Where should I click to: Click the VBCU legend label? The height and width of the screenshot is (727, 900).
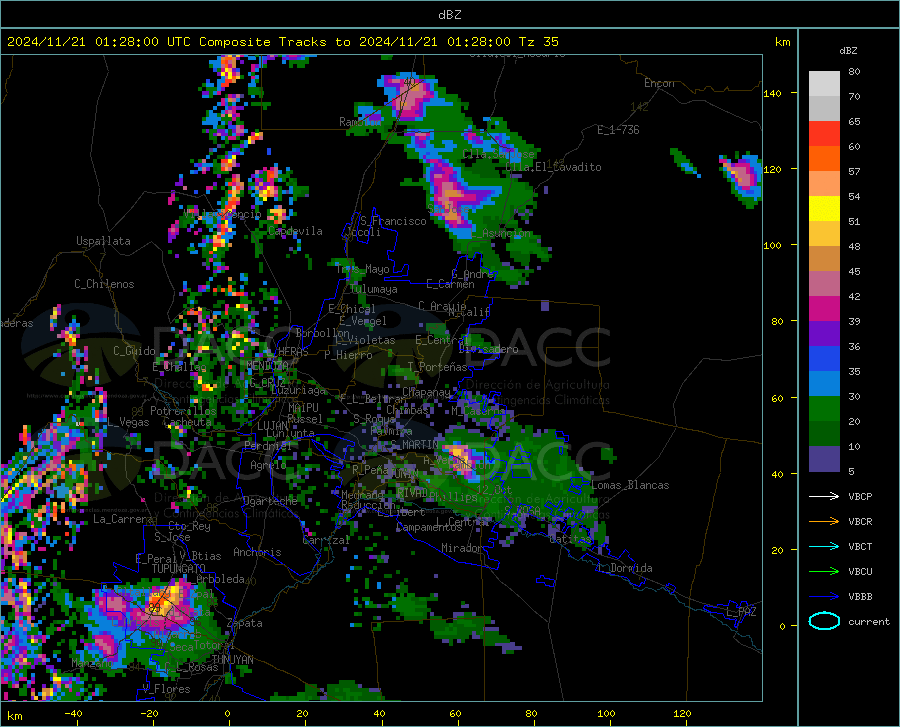860,572
